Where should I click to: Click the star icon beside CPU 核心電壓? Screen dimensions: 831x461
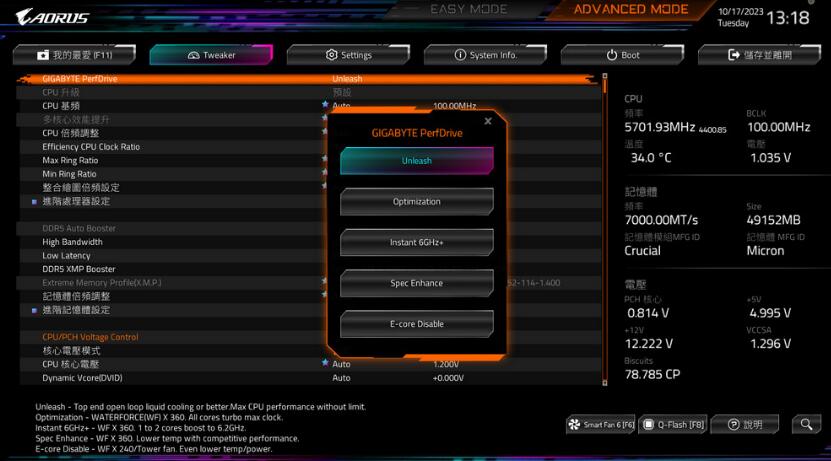[x=324, y=364]
